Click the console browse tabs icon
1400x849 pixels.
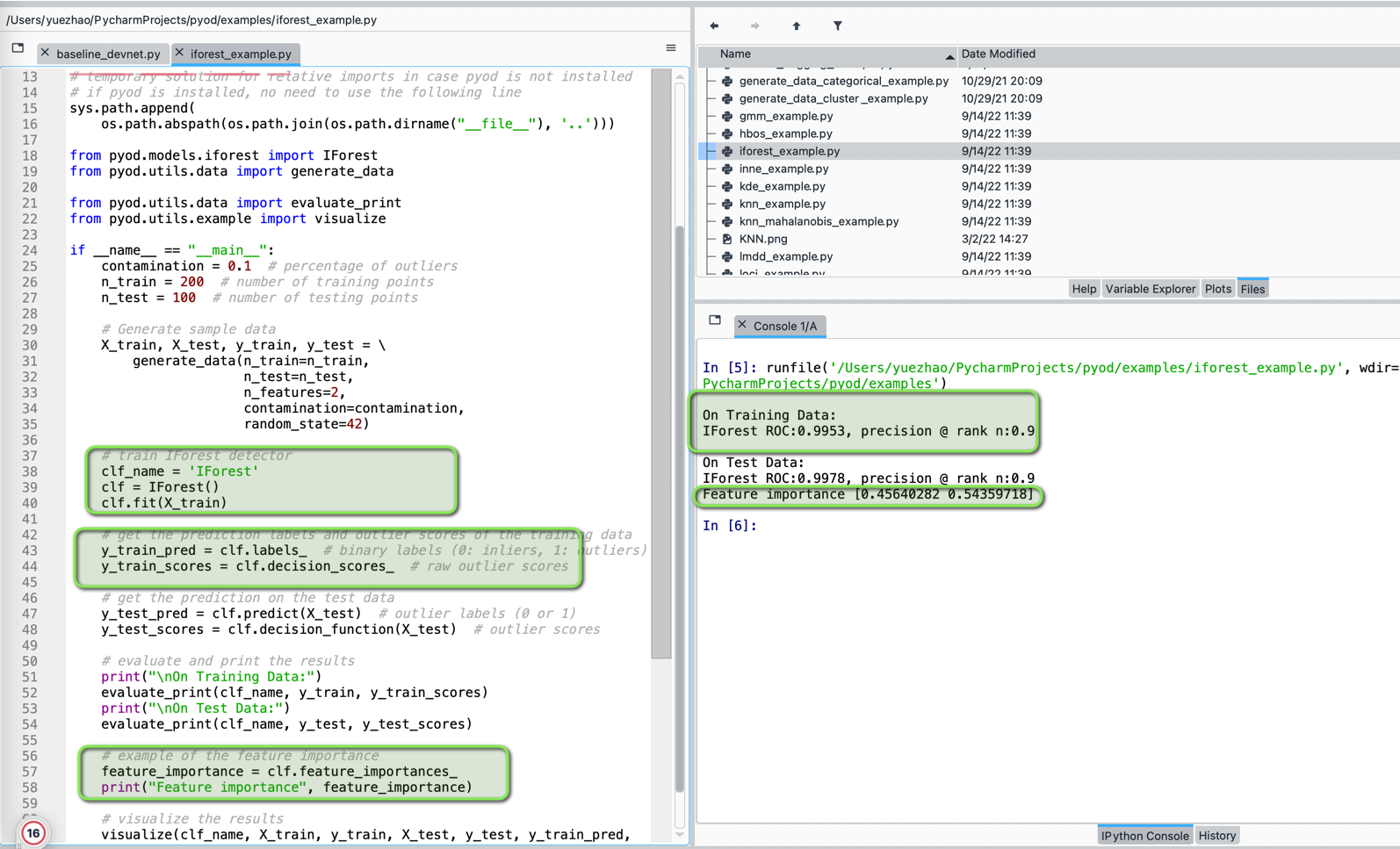pos(715,320)
